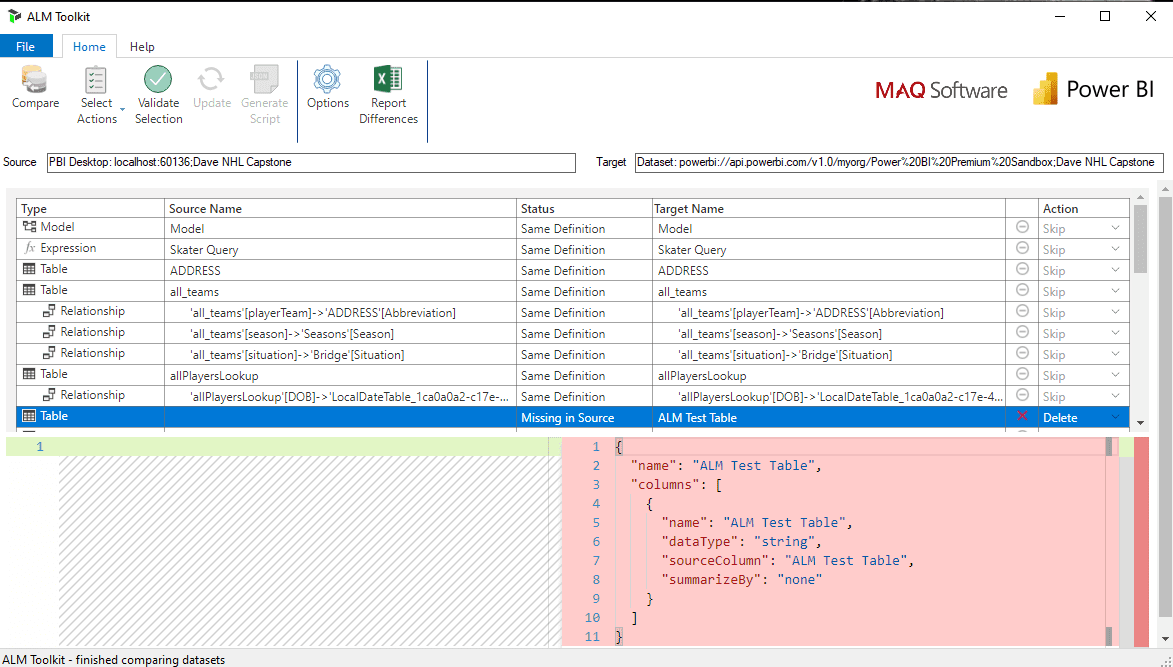Viewport: 1173px width, 667px height.
Task: Click the Source Name column header
Action: (340, 209)
